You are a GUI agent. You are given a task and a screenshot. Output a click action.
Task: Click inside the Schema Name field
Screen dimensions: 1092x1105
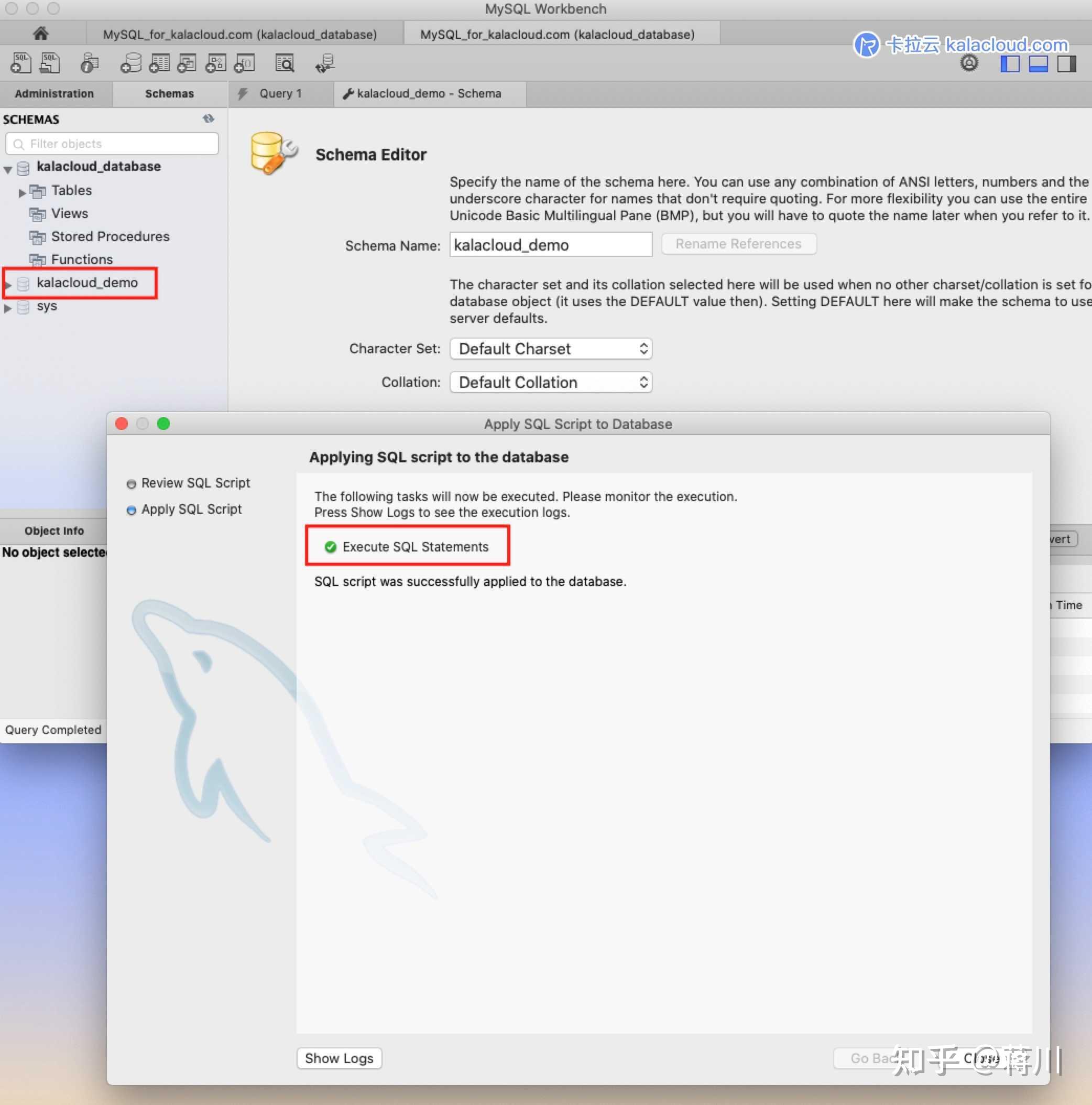click(x=550, y=245)
